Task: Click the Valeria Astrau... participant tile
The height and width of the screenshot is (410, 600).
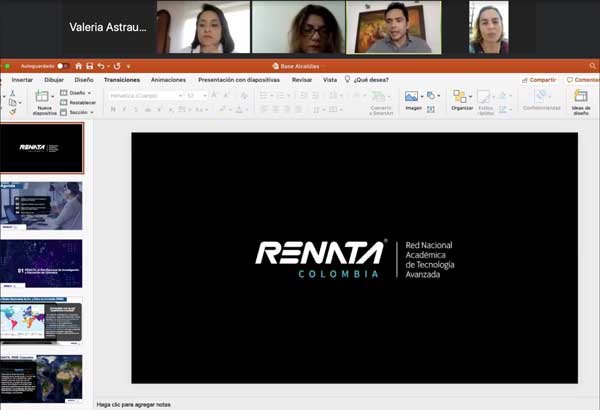Action: pyautogui.click(x=109, y=27)
